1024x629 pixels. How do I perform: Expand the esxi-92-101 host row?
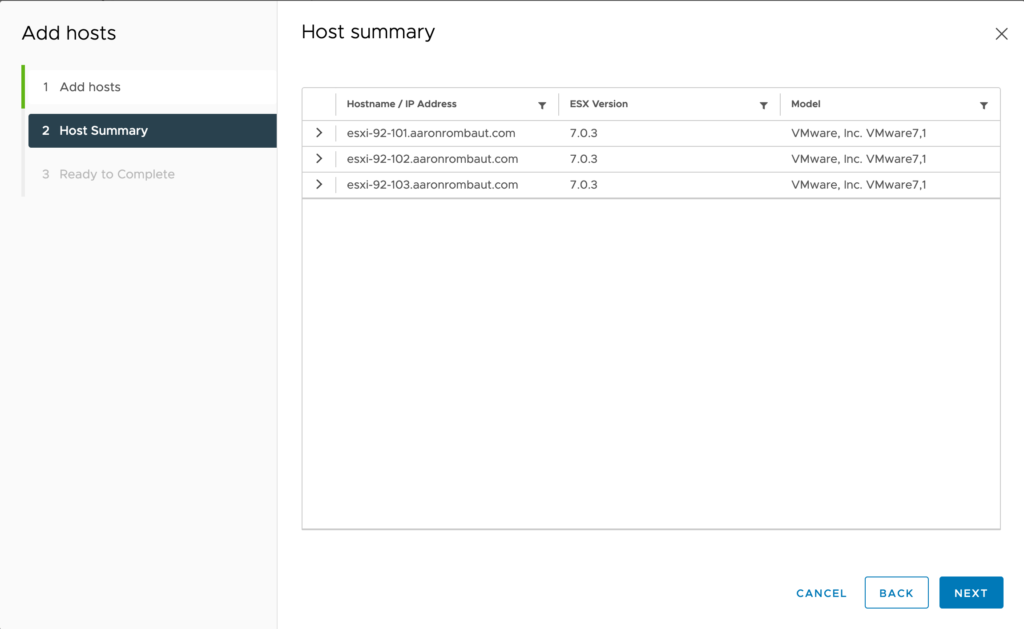point(319,133)
